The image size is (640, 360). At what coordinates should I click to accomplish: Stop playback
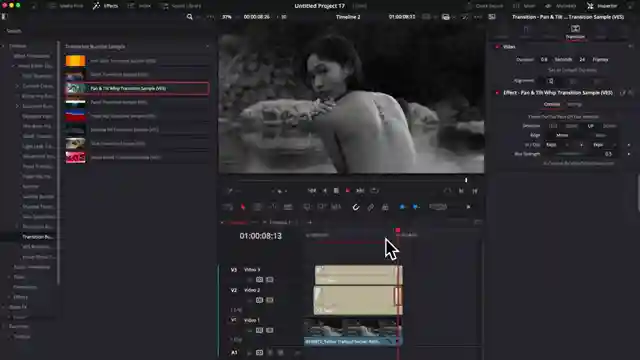pyautogui.click(x=336, y=191)
